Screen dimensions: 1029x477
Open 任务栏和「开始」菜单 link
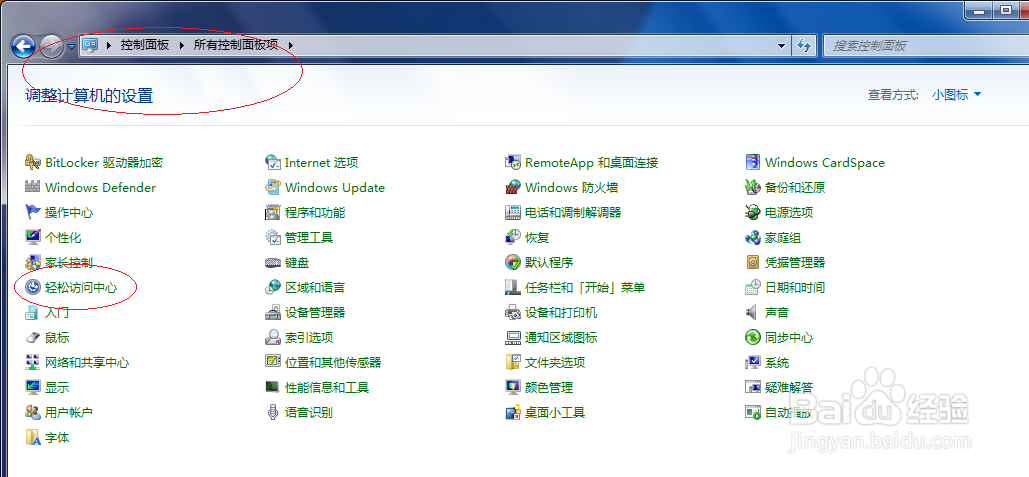[x=585, y=287]
